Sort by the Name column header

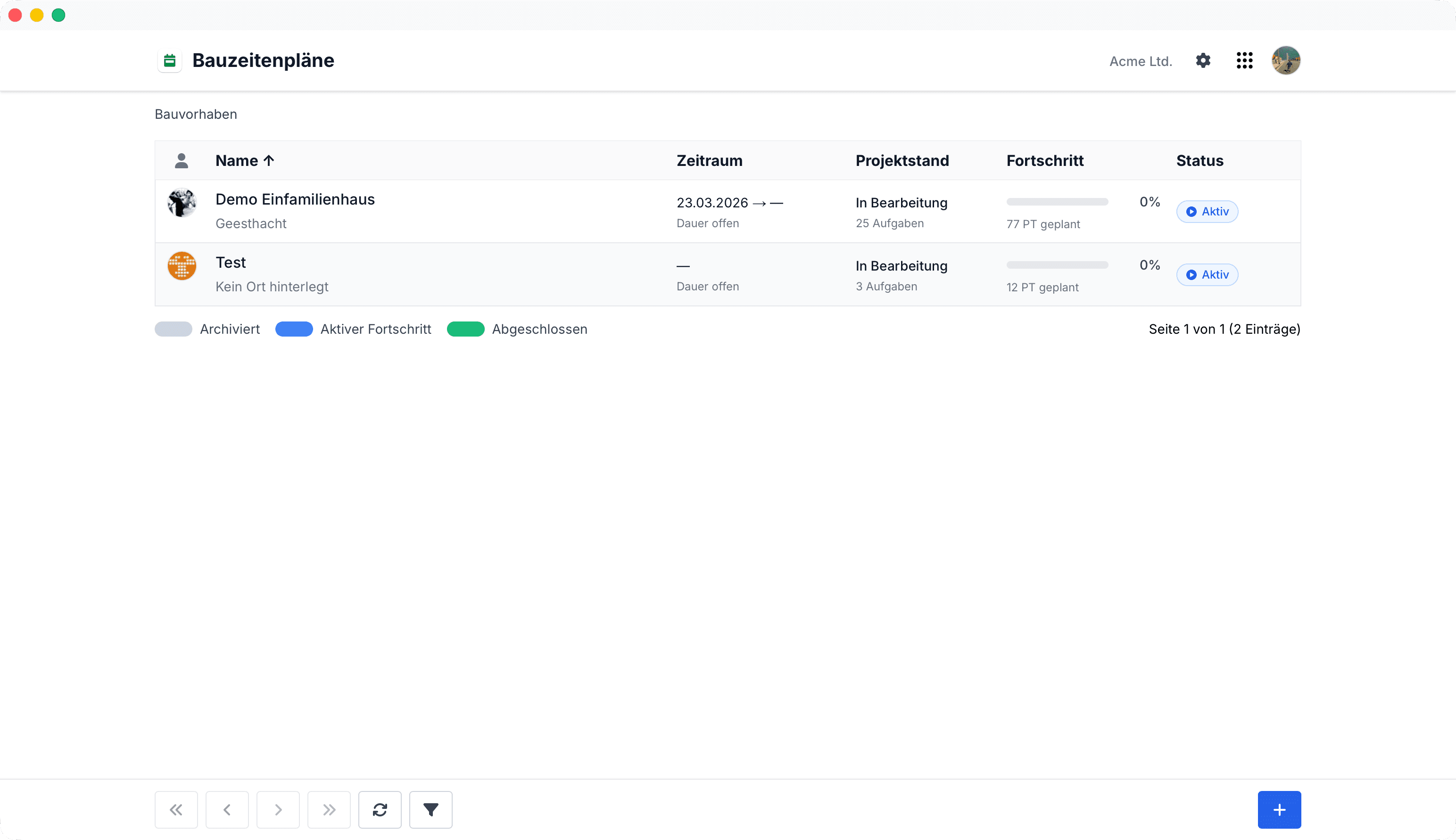coord(245,160)
